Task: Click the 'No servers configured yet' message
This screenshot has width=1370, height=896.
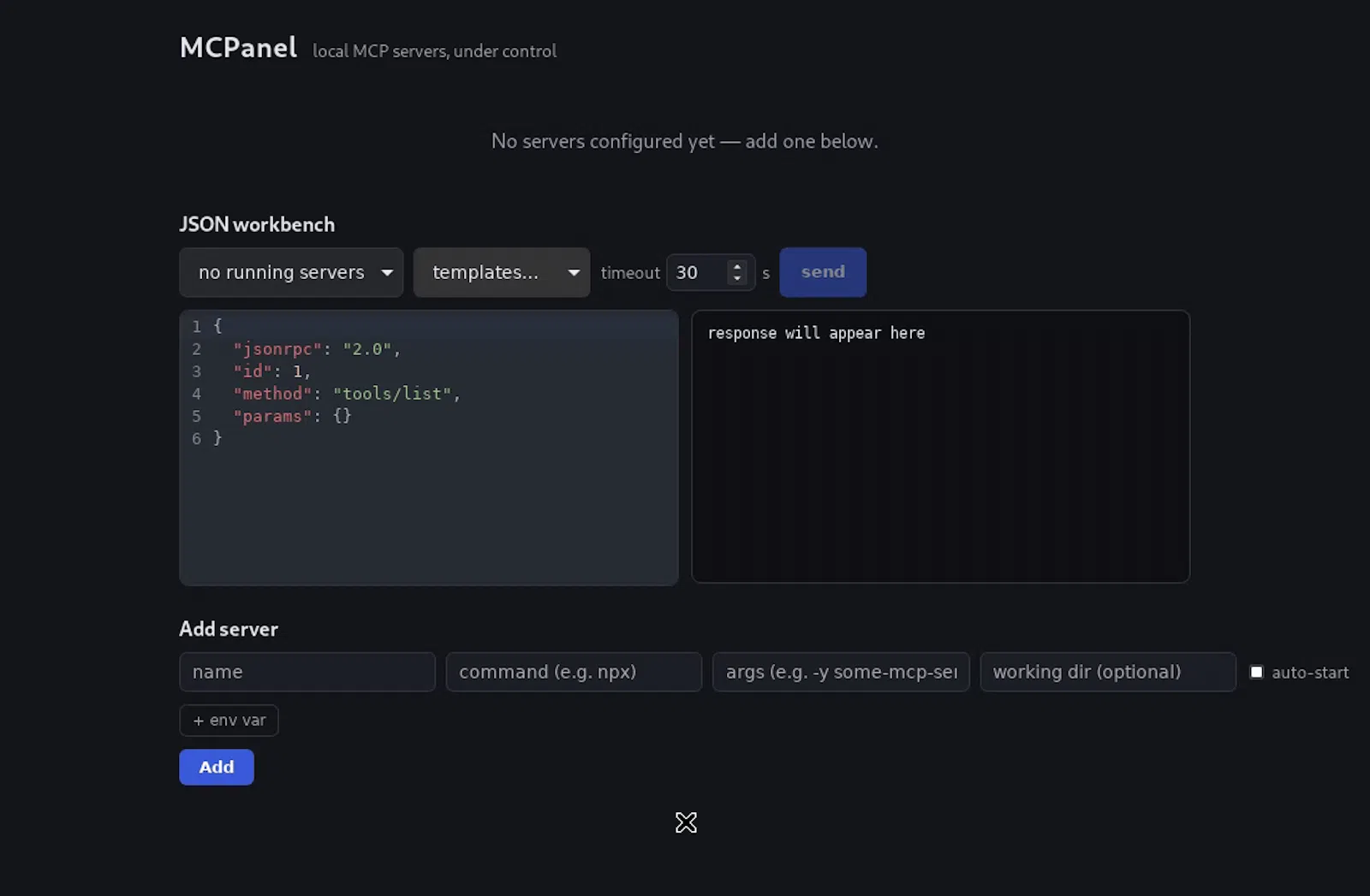Action: point(685,141)
